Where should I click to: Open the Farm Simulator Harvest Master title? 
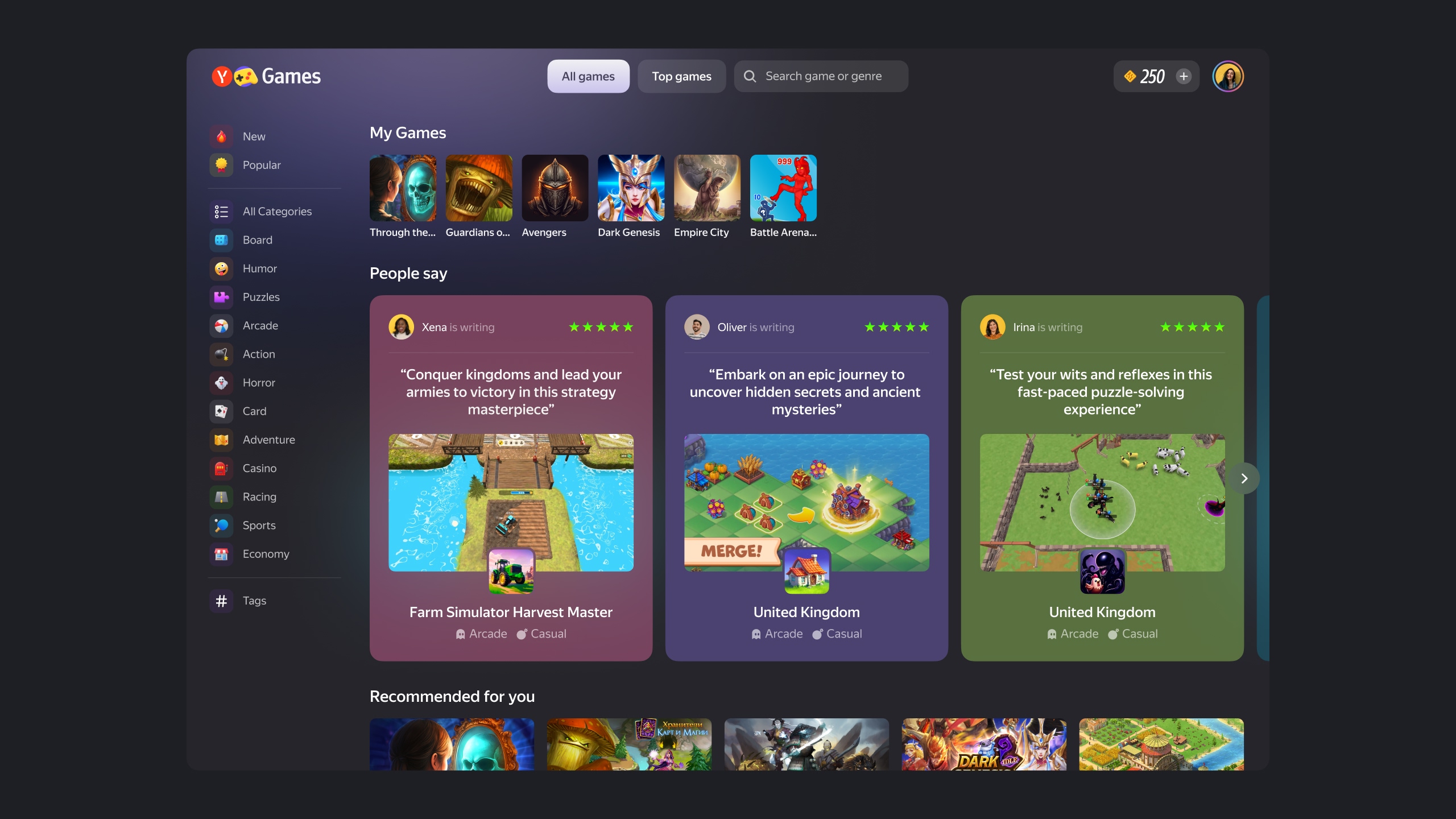511,612
